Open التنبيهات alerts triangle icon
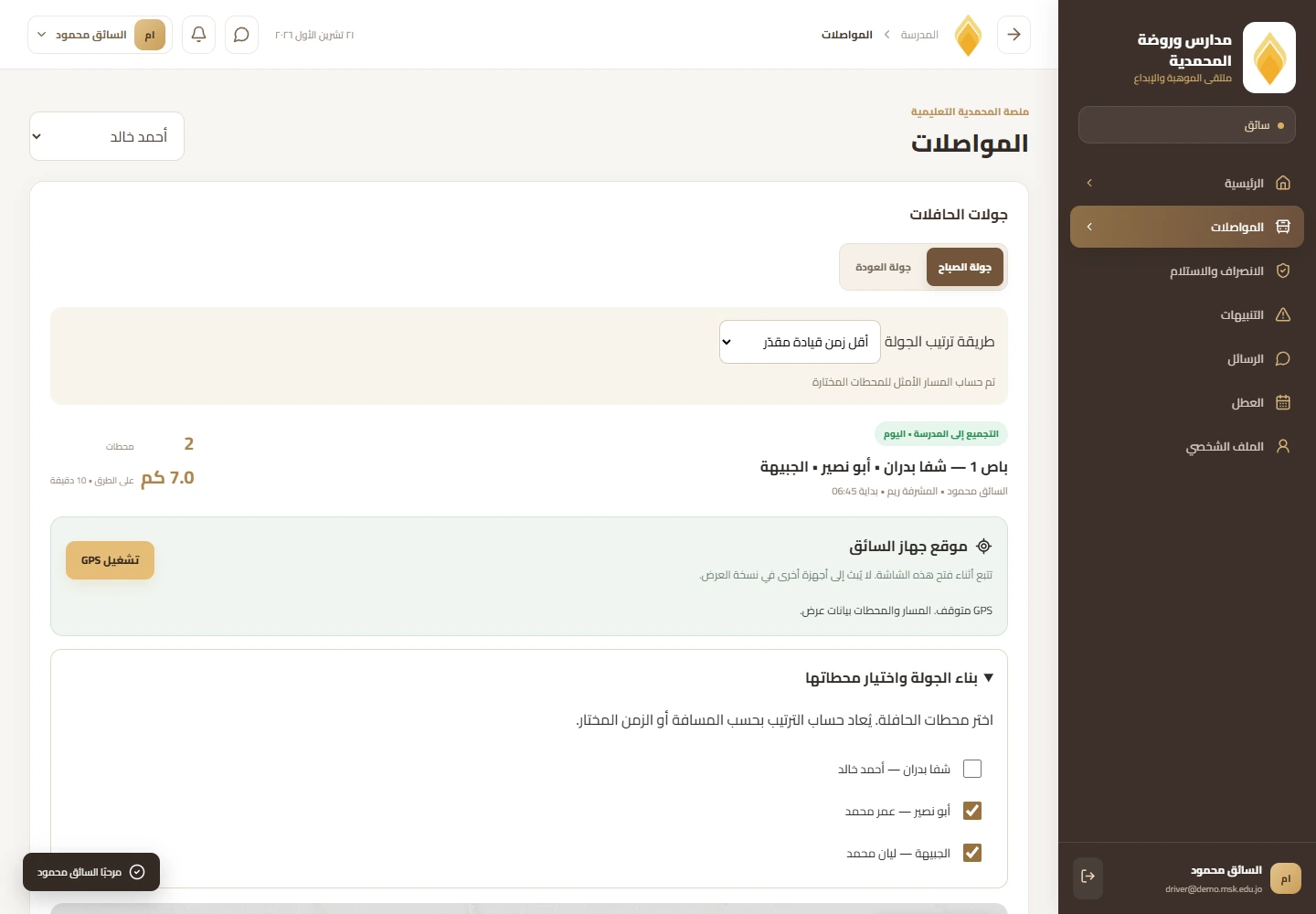Viewport: 1316px width, 914px height. pyautogui.click(x=1282, y=314)
